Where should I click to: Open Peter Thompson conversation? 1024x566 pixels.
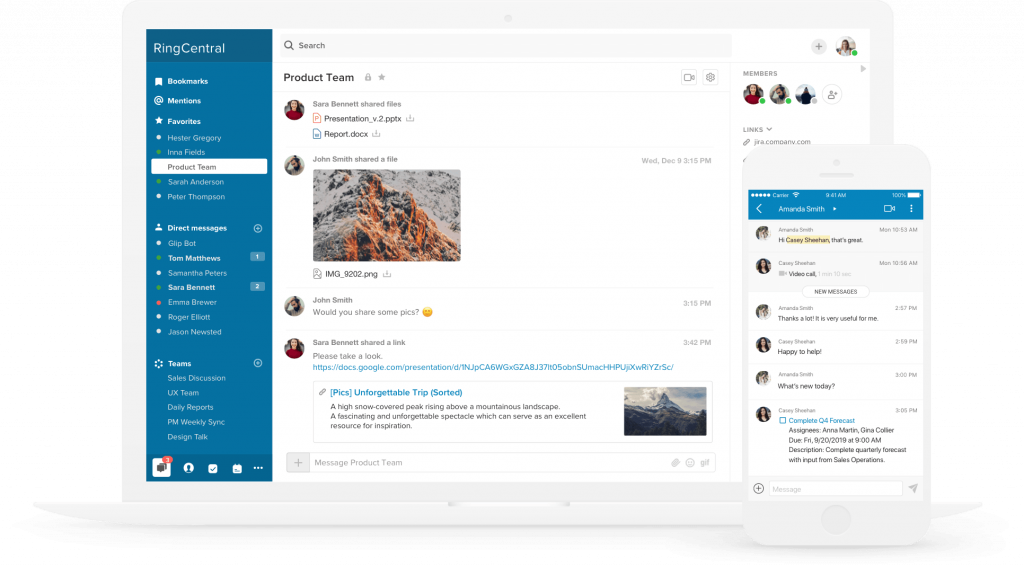click(x=196, y=197)
